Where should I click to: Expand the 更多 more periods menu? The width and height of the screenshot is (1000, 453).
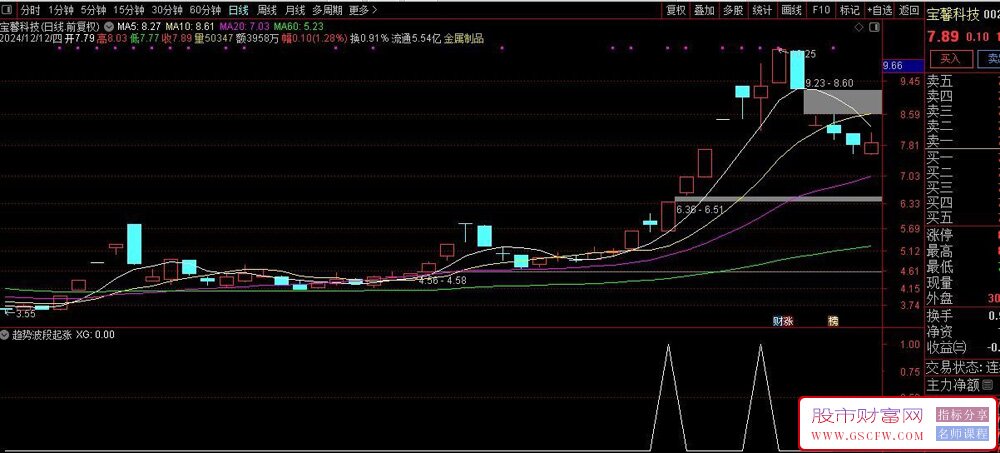(x=363, y=10)
